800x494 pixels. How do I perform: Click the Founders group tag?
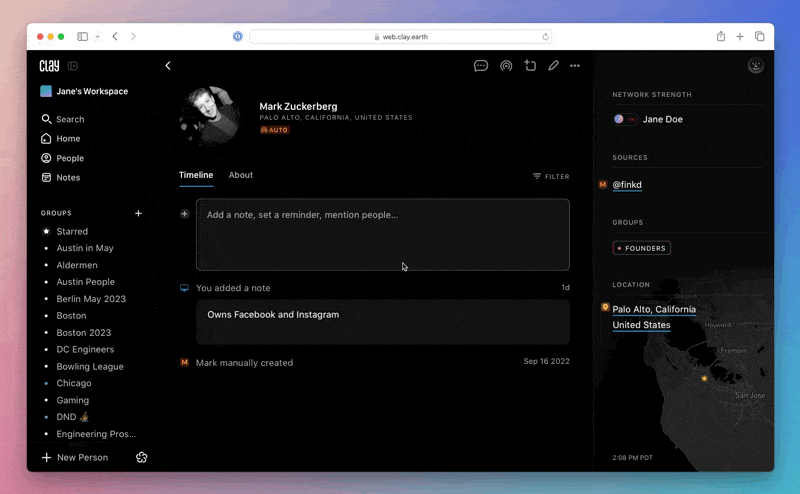pos(642,248)
